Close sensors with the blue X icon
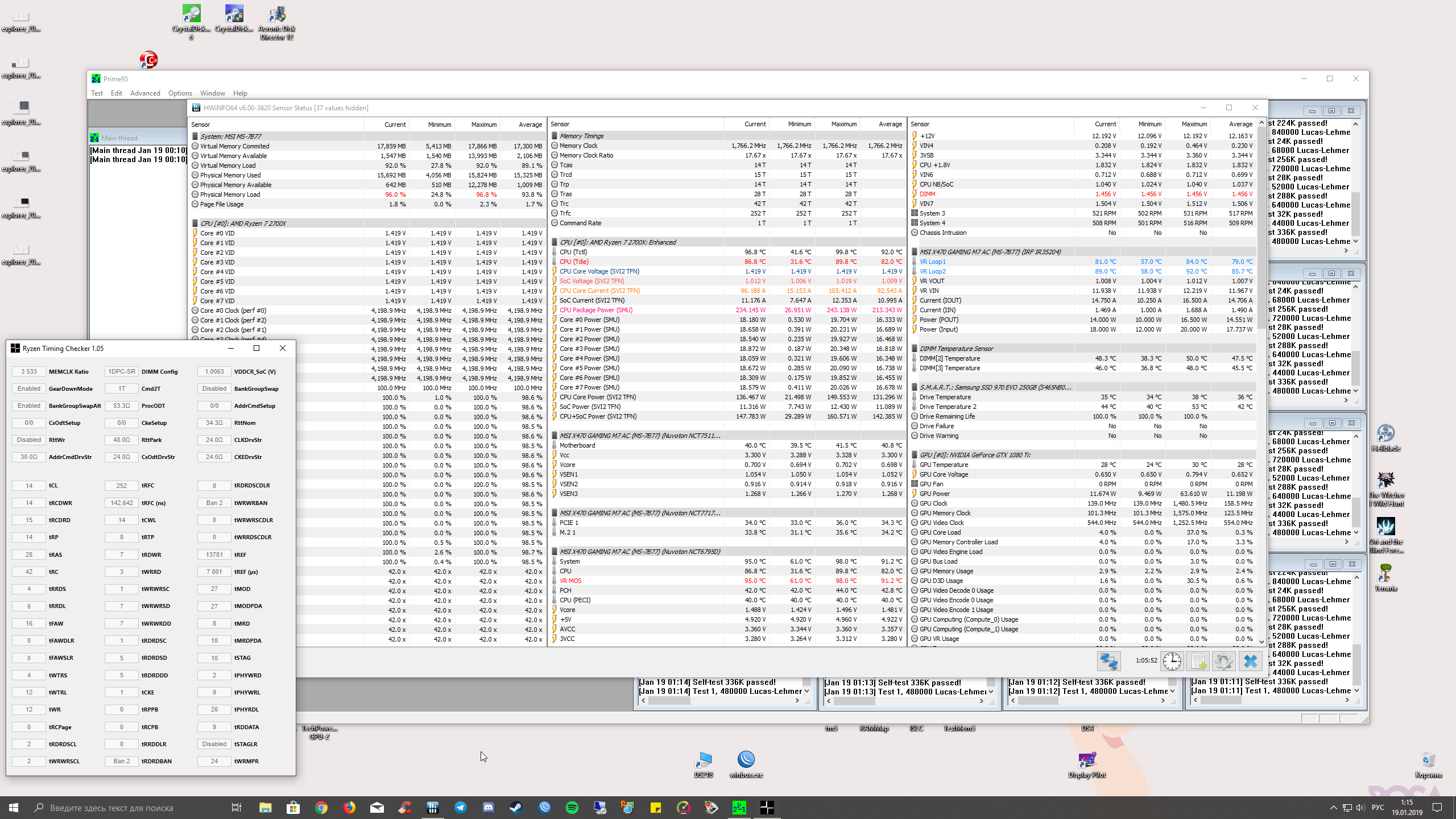 point(1250,661)
